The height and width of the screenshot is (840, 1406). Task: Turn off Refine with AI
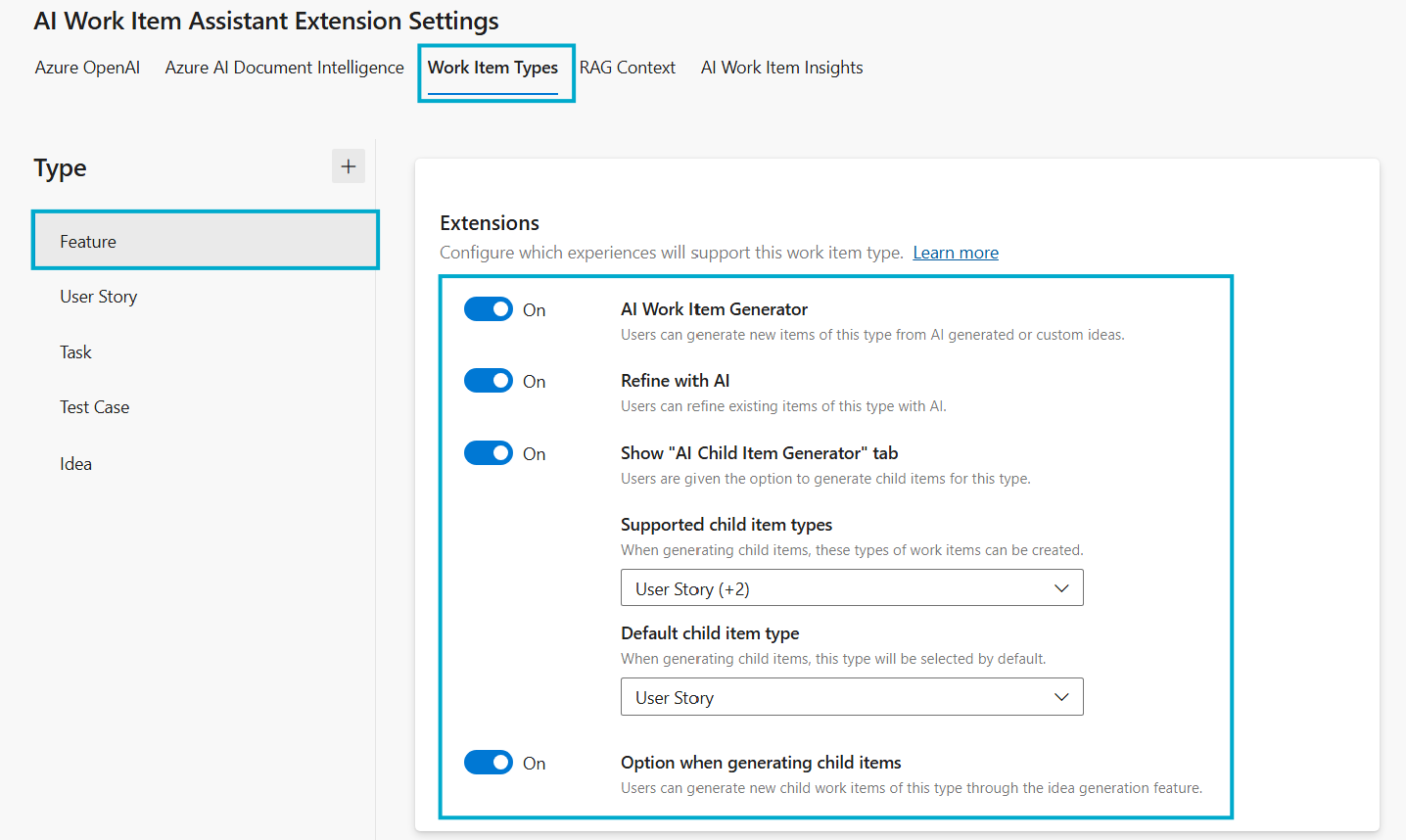(488, 380)
